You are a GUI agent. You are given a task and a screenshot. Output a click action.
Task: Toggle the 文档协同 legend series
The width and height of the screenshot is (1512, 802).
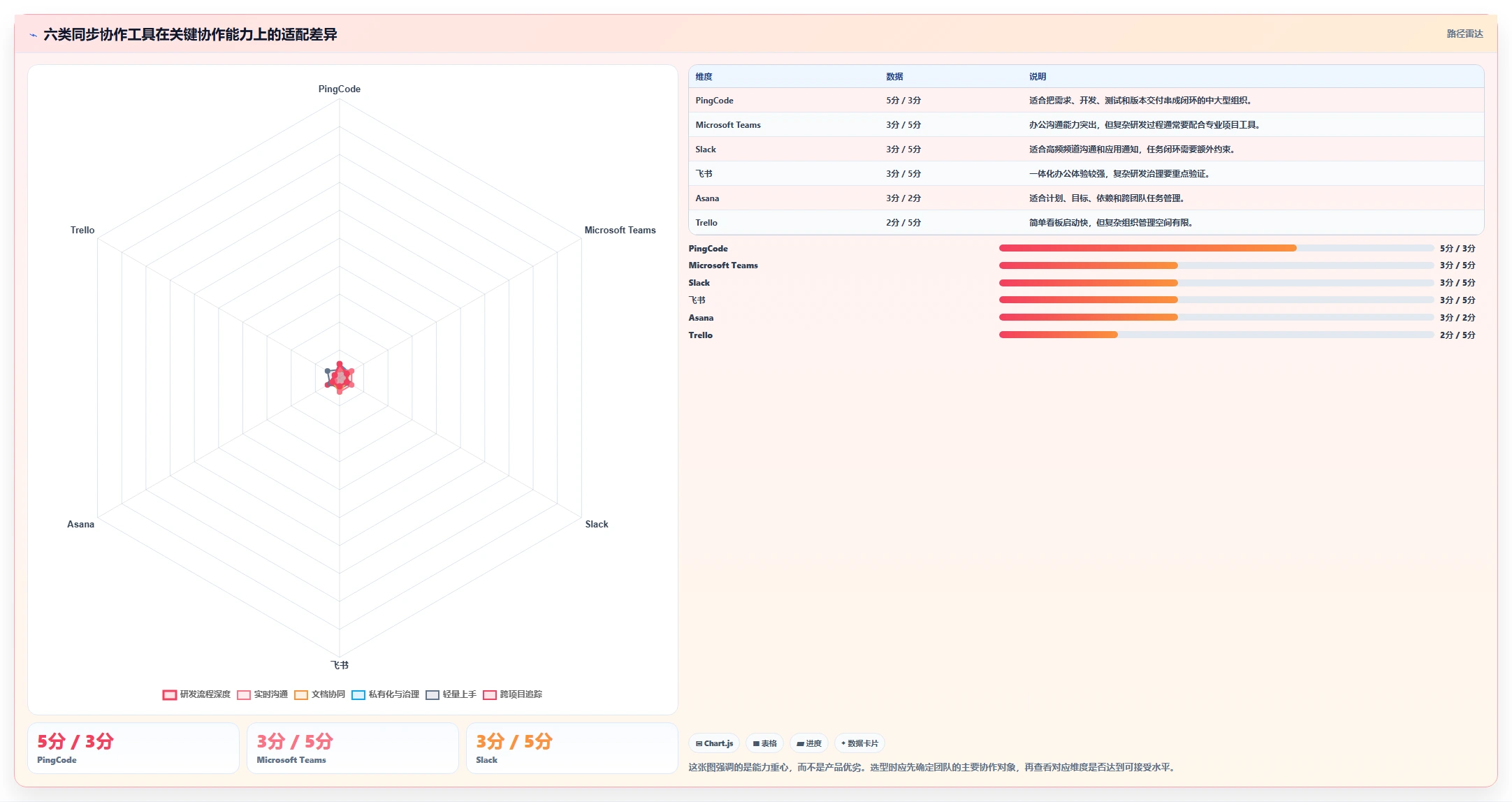point(320,694)
